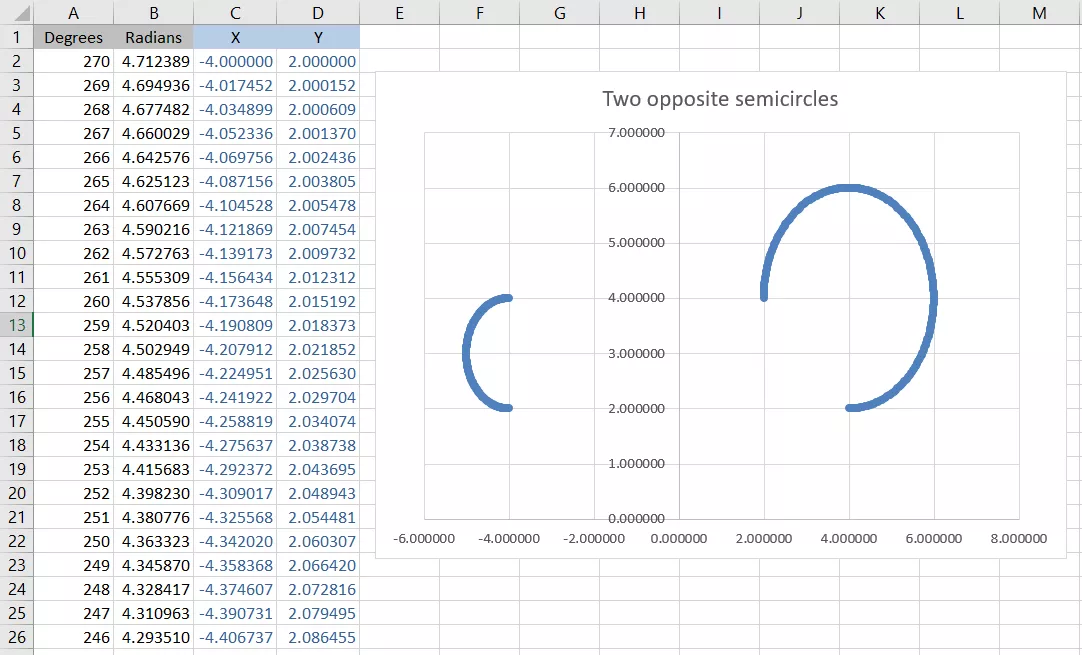
Task: Click the X header cell C1
Action: [235, 37]
